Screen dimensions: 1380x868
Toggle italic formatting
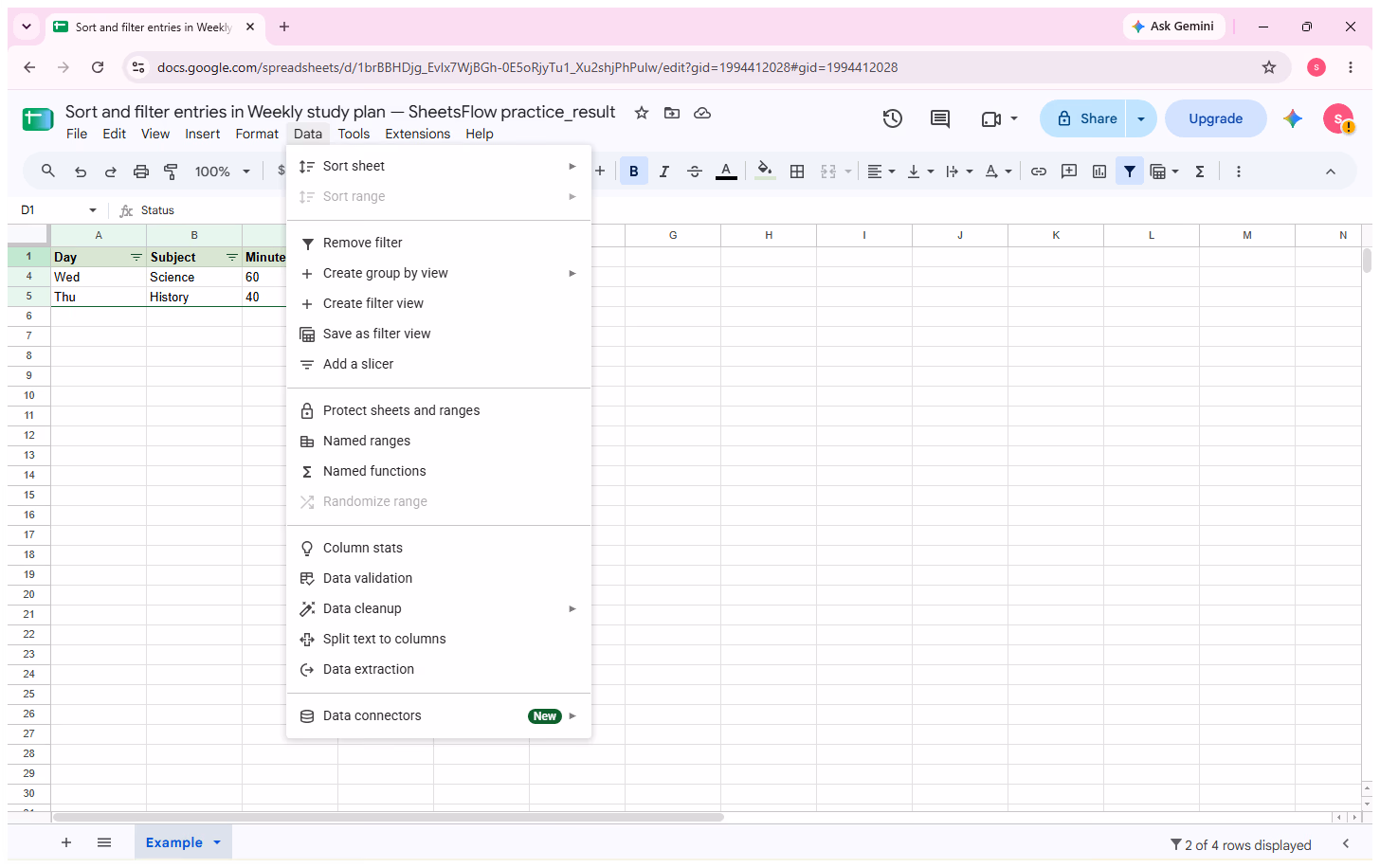point(664,172)
